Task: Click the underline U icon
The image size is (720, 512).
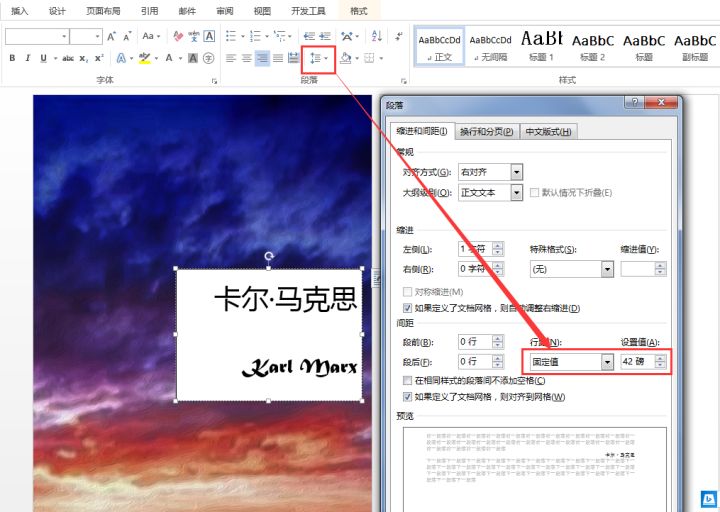Action: pos(43,58)
